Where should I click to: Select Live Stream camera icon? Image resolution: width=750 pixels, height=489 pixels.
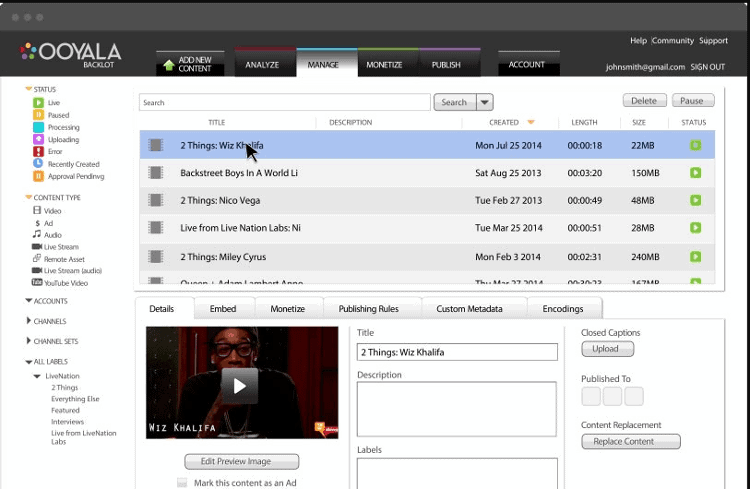click(37, 246)
